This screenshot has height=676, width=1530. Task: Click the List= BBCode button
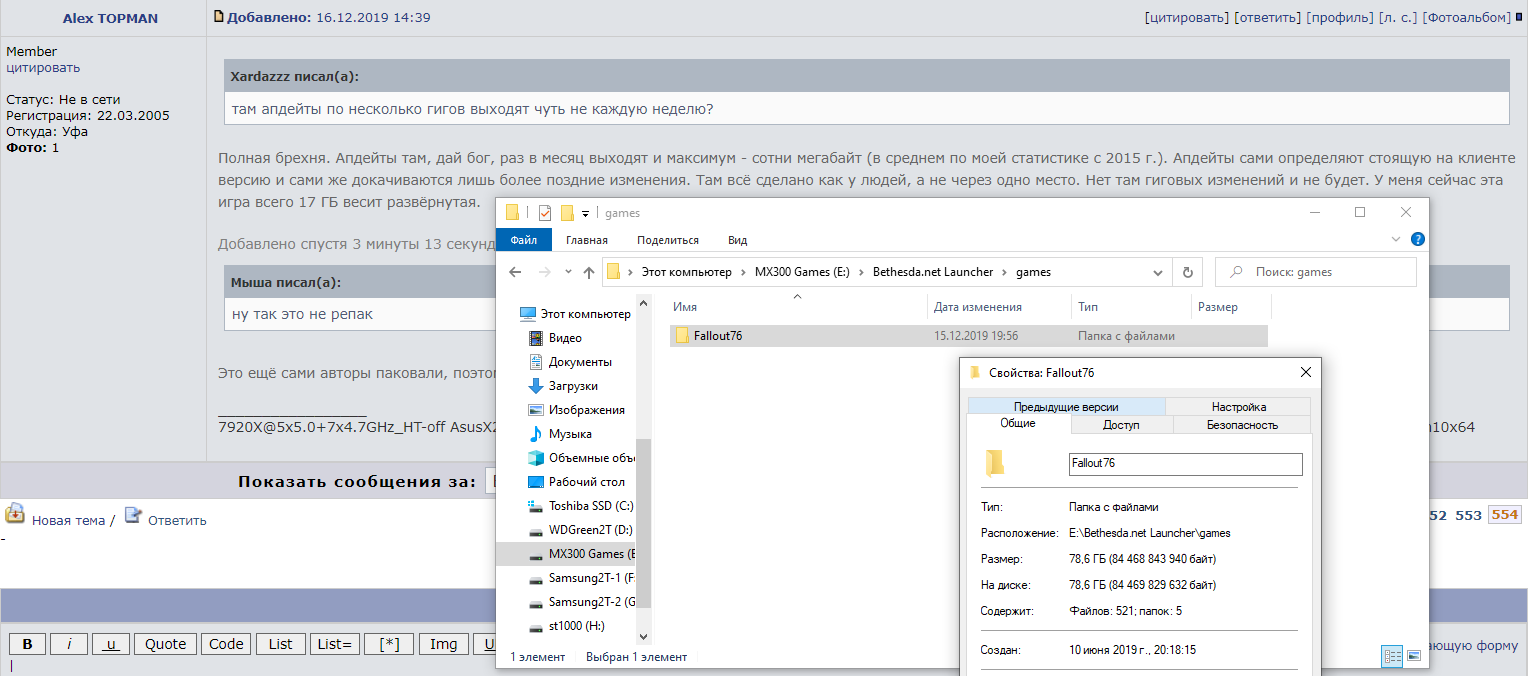click(334, 644)
